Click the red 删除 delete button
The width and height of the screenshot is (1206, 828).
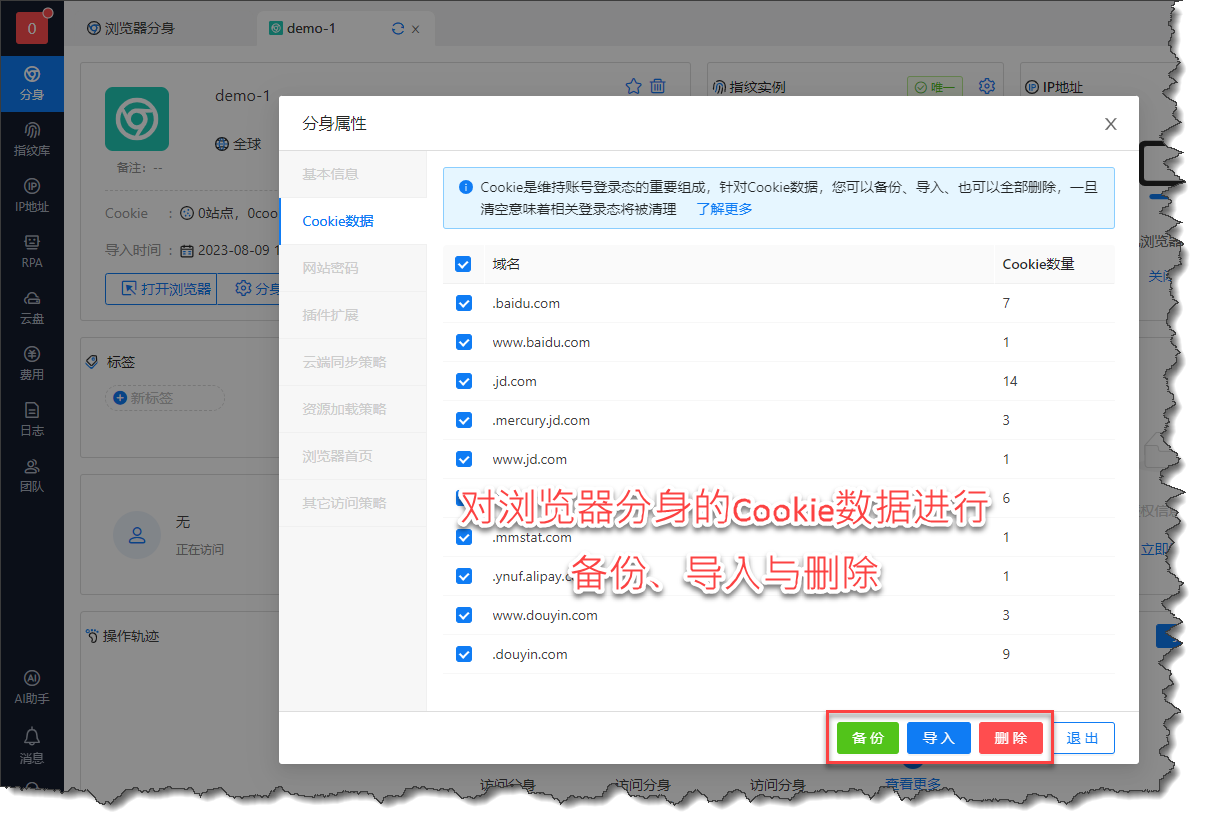click(1011, 738)
